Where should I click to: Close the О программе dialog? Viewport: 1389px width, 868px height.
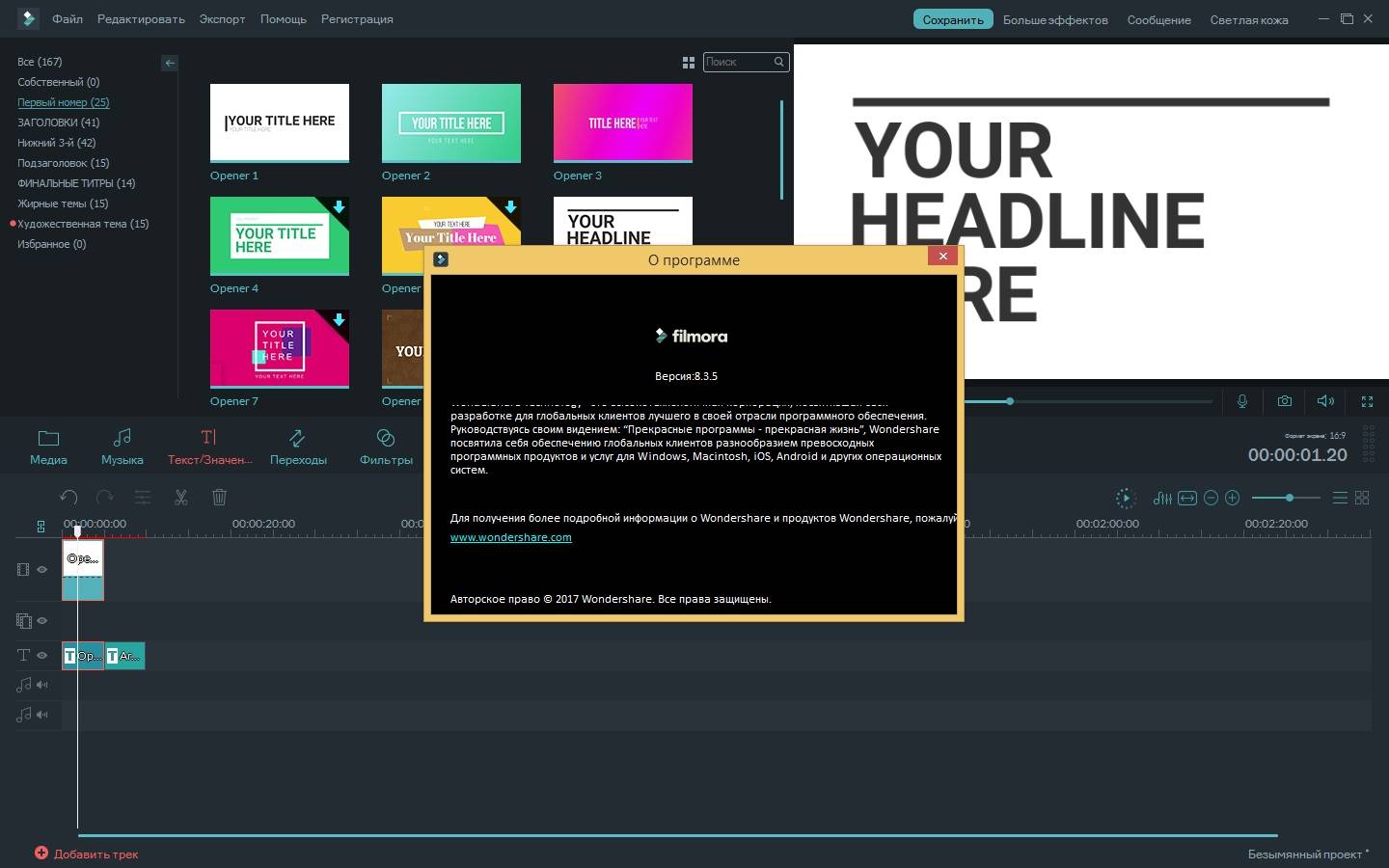pyautogui.click(x=942, y=256)
